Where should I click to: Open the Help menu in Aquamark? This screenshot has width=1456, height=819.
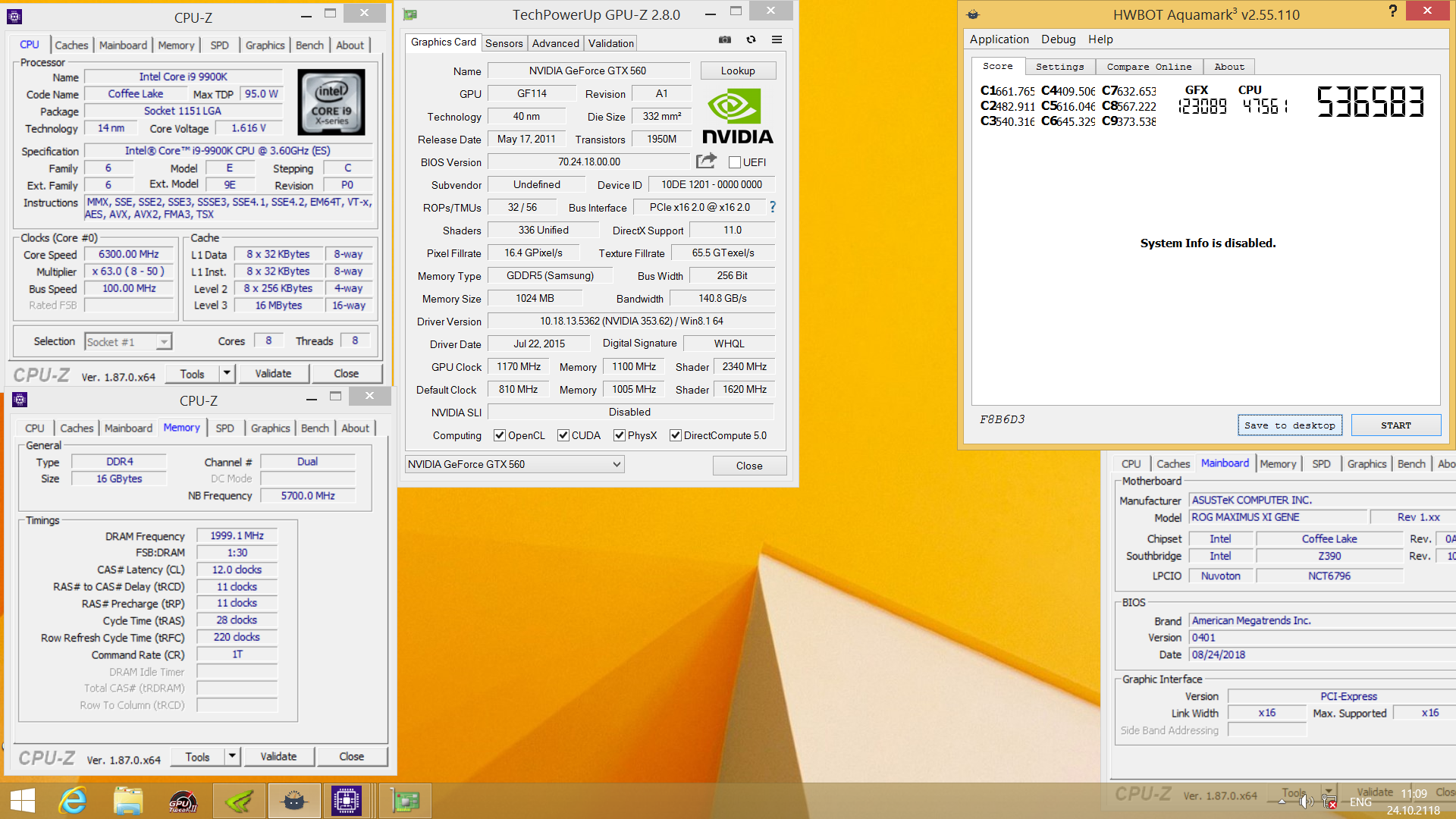[1100, 39]
